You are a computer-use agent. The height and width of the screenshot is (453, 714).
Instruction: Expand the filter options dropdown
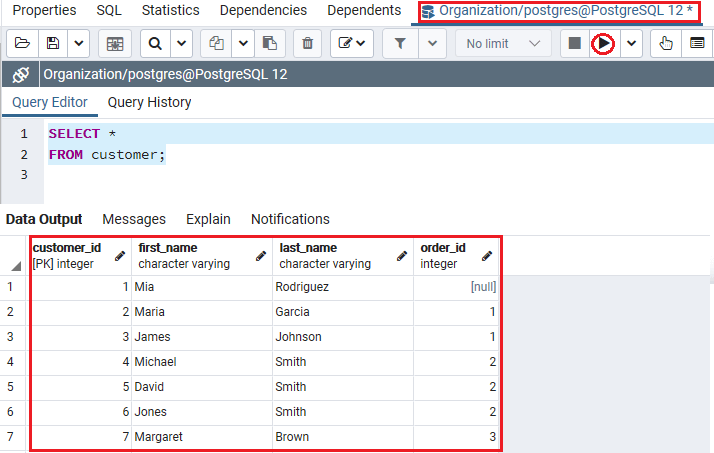pyautogui.click(x=432, y=43)
